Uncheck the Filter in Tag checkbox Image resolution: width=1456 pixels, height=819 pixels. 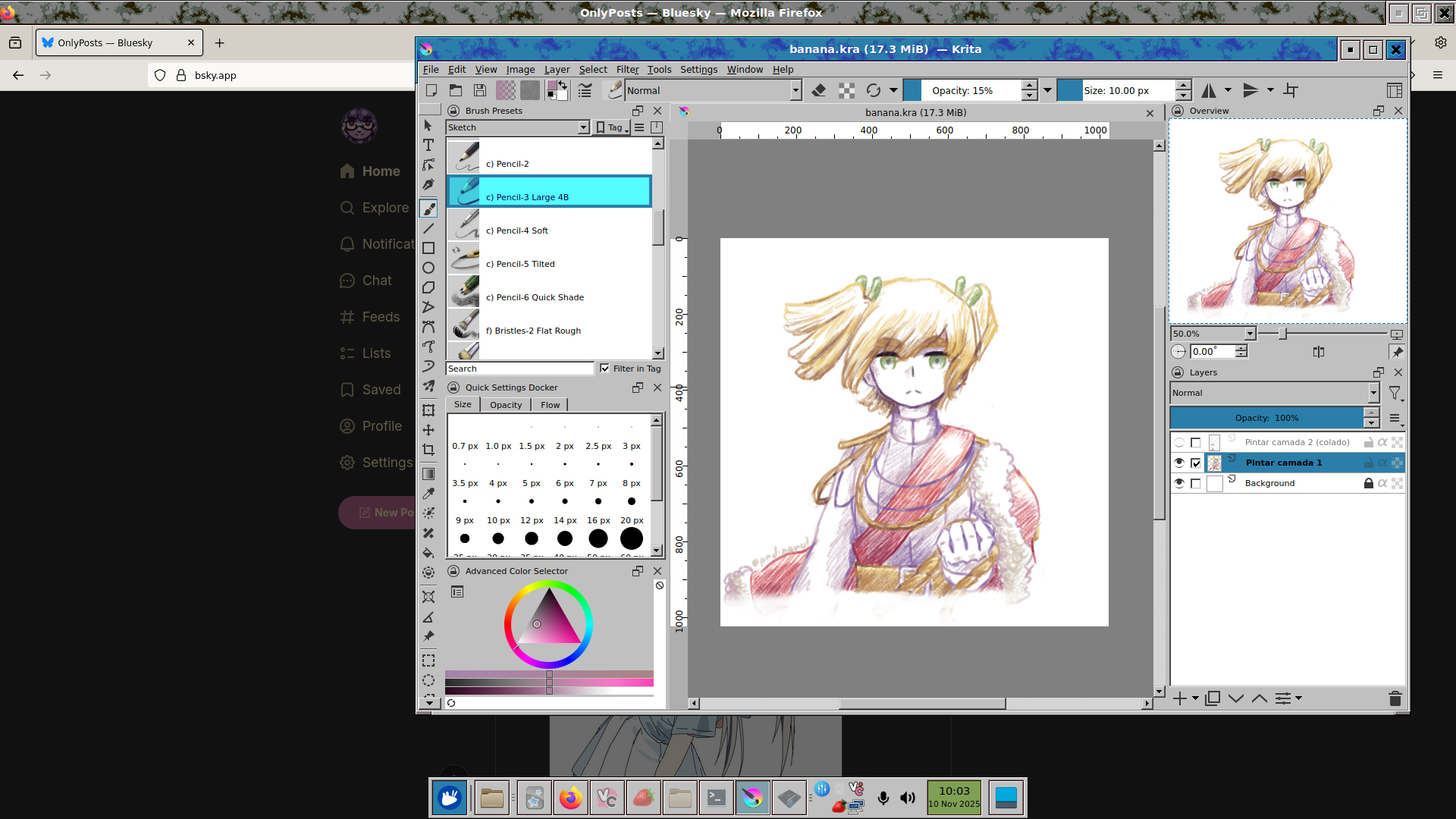604,369
